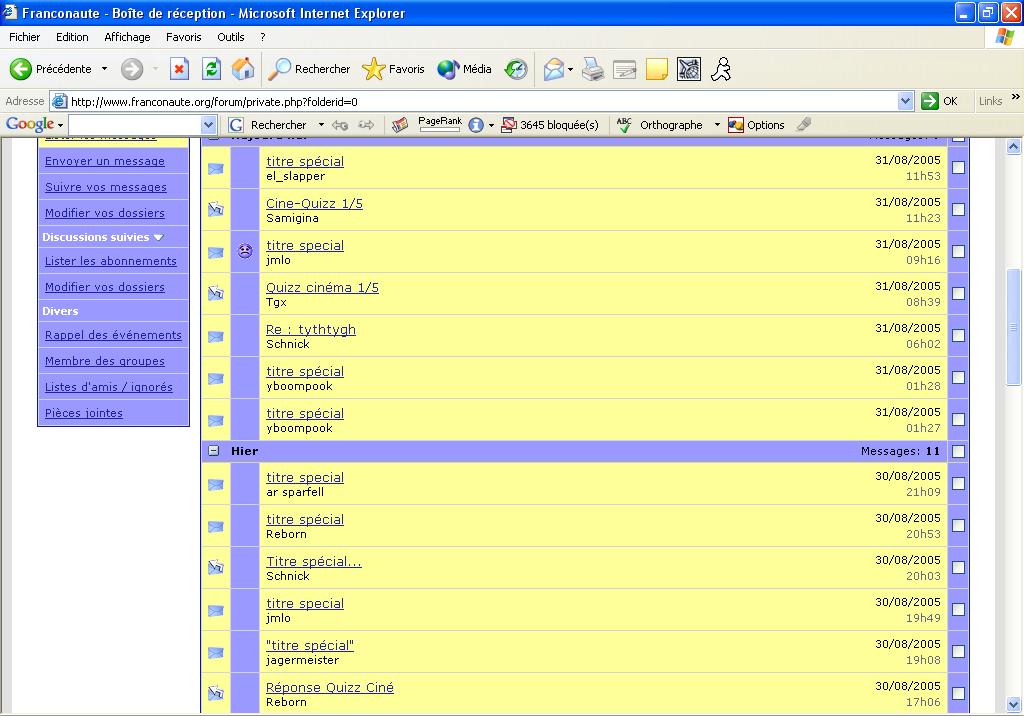Tick the checkbox for Tgx's Quizz cinéma message
The height and width of the screenshot is (716, 1024).
958,293
